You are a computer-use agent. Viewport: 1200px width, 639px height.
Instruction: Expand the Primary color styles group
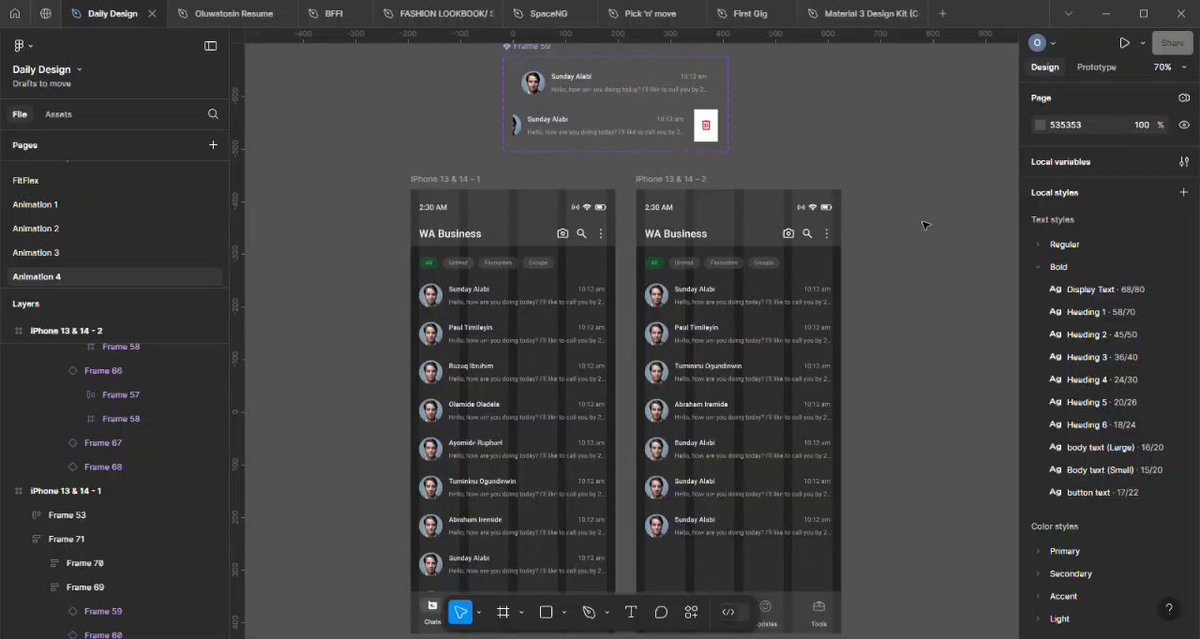click(x=1037, y=551)
